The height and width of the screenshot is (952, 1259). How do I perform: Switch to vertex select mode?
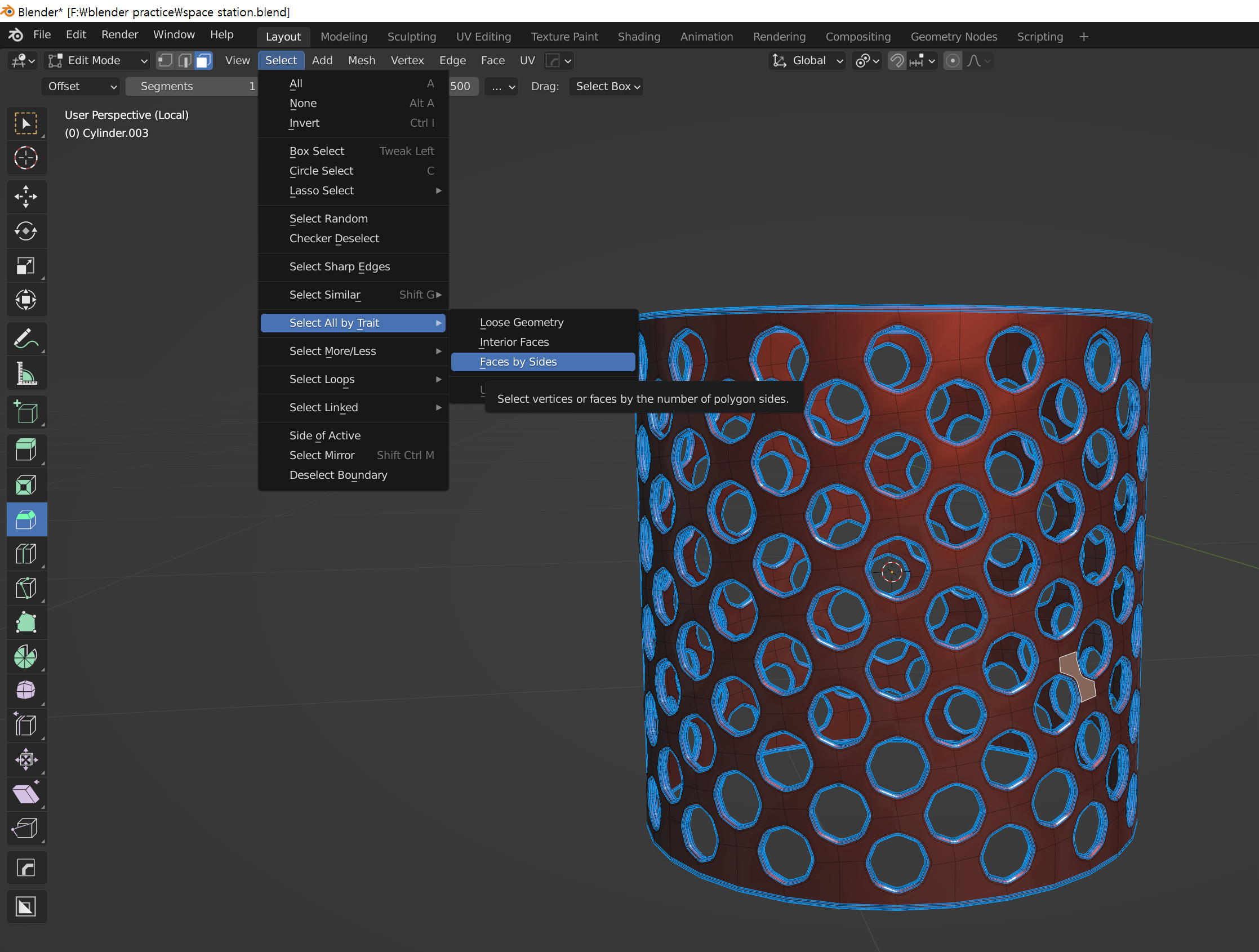pos(165,60)
